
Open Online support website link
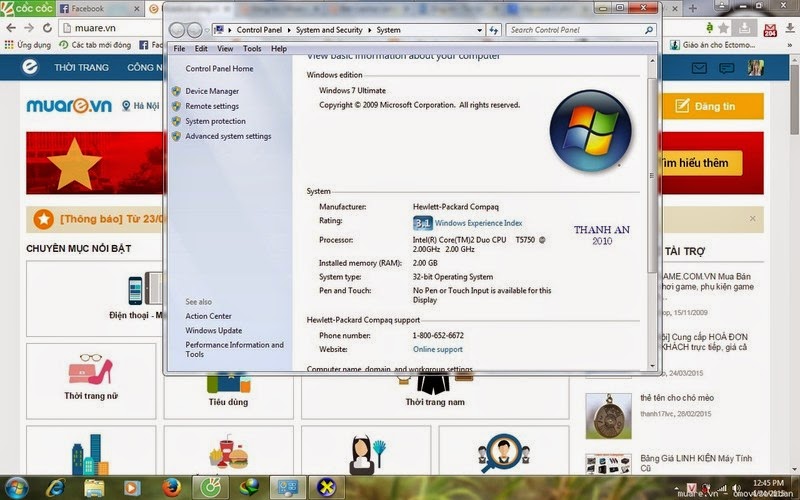coord(438,349)
